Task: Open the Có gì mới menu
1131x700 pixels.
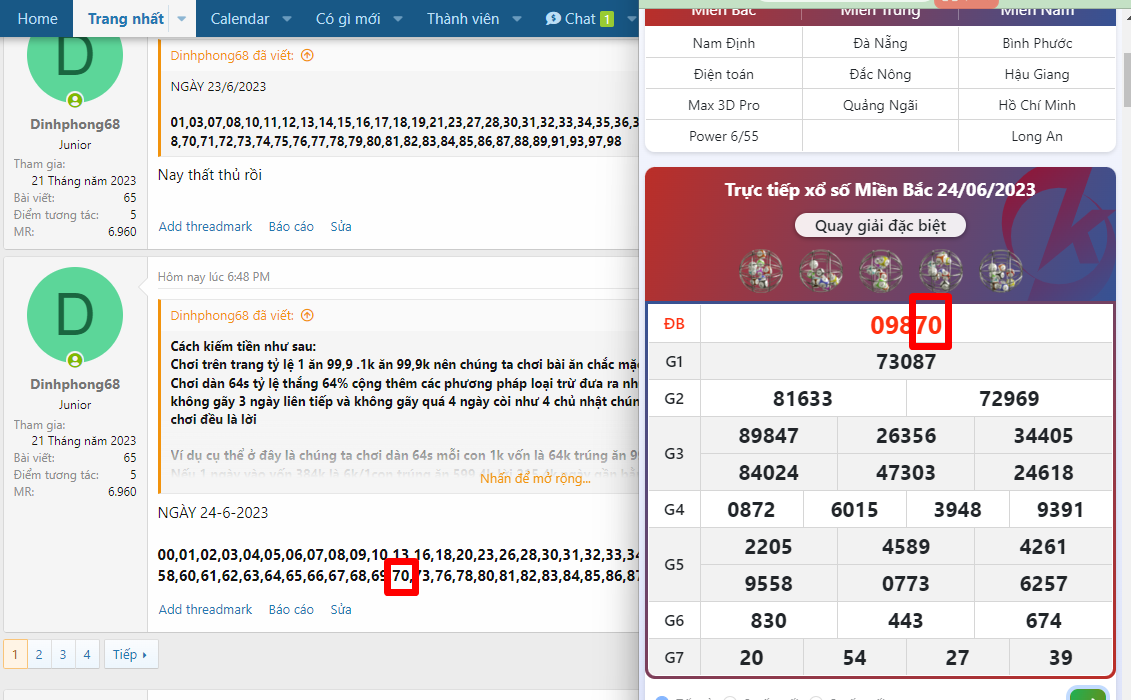Action: (x=348, y=19)
